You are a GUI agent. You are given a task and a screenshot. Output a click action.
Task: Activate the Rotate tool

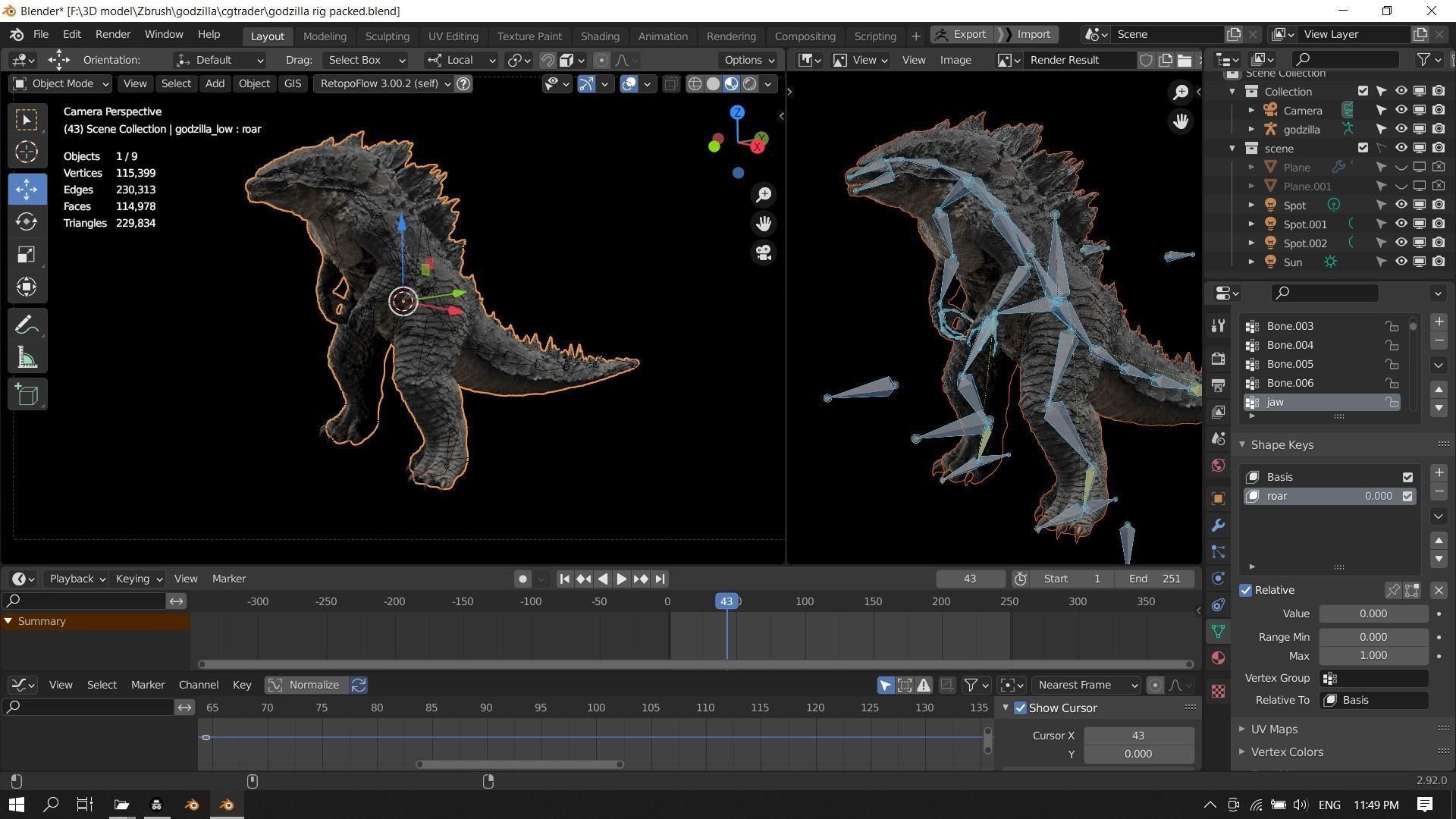coord(27,221)
